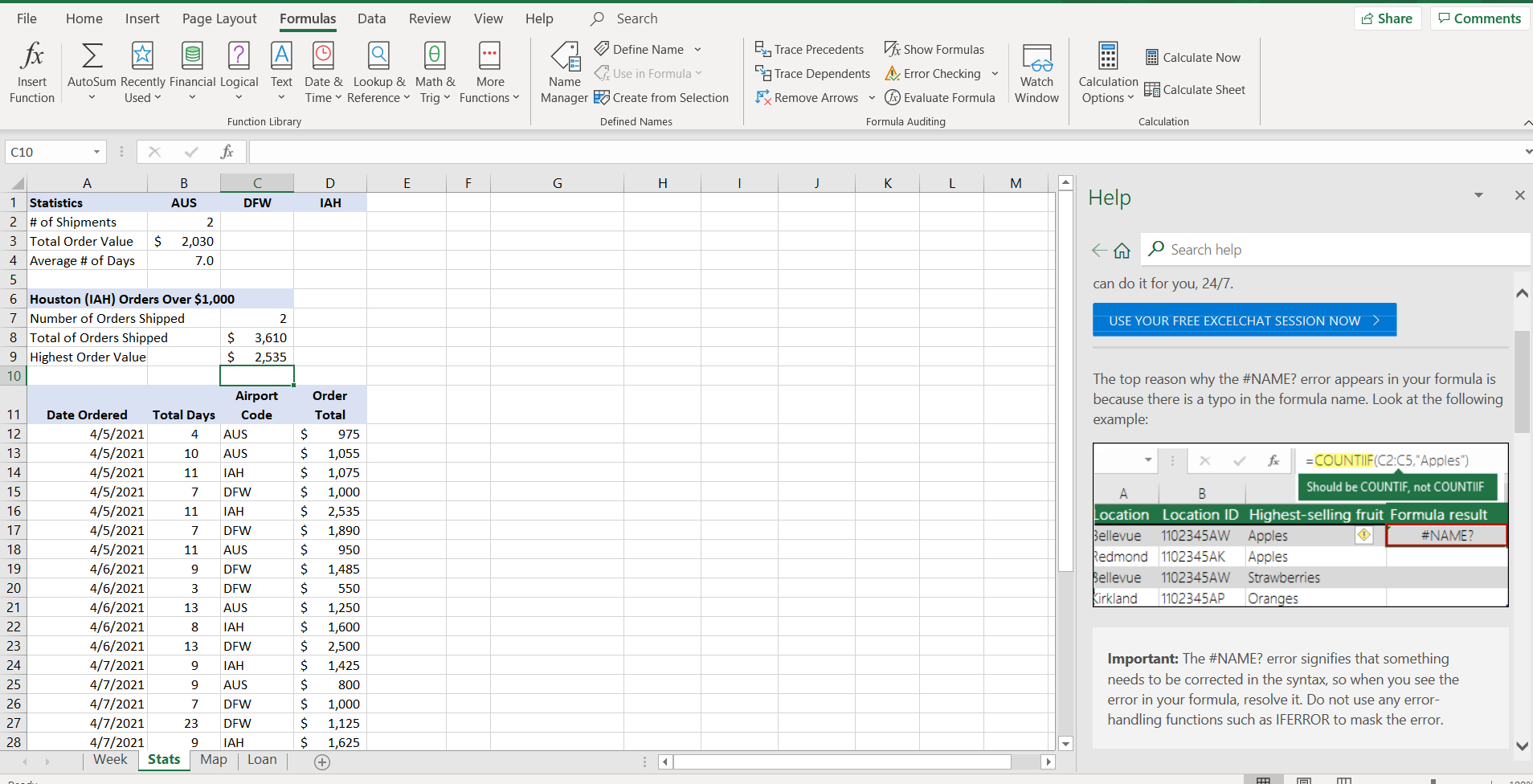Switch to the Data ribbon tab
This screenshot has height=784, width=1533.
click(371, 18)
